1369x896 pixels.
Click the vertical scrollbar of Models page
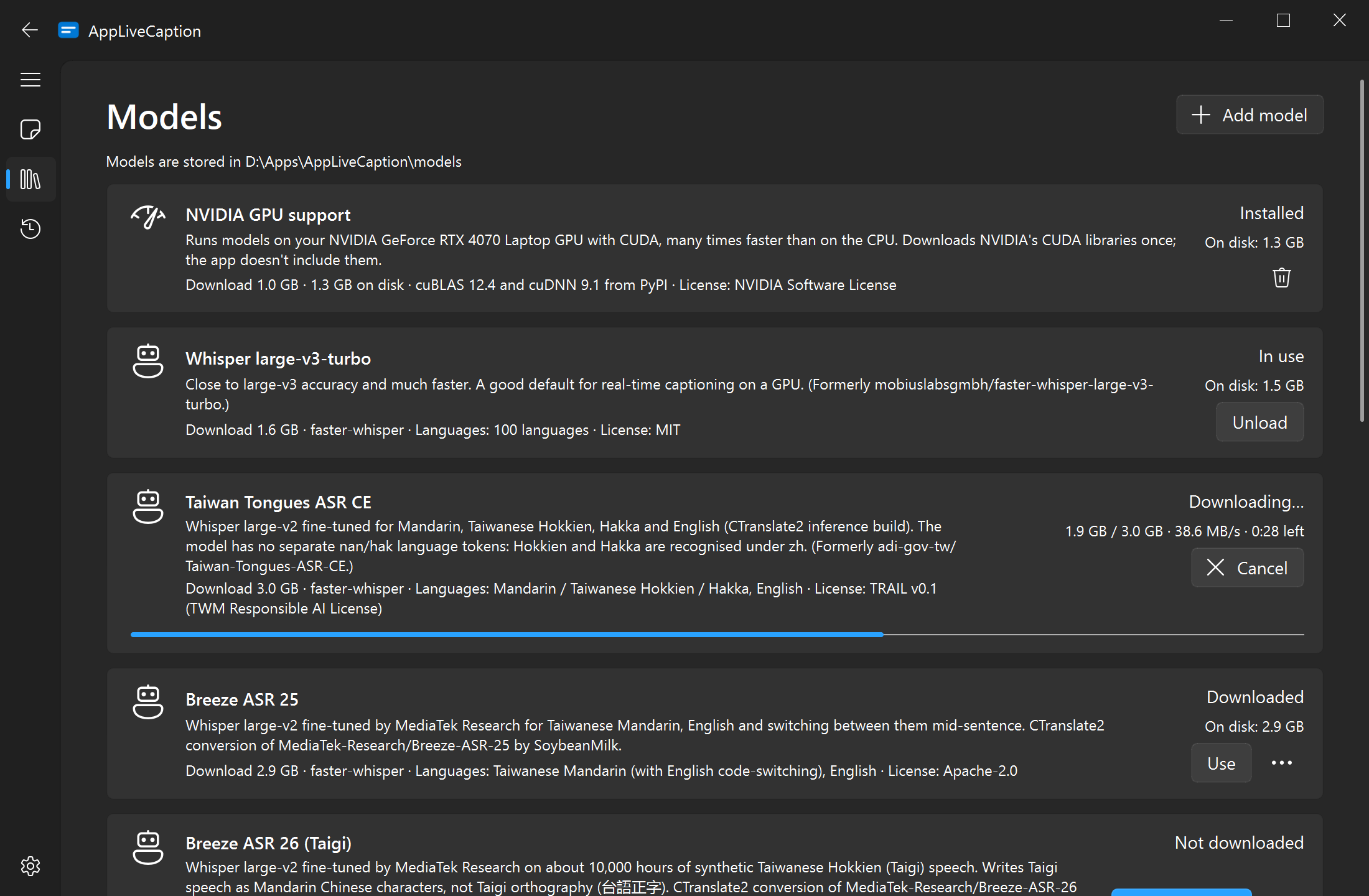pos(1362,250)
